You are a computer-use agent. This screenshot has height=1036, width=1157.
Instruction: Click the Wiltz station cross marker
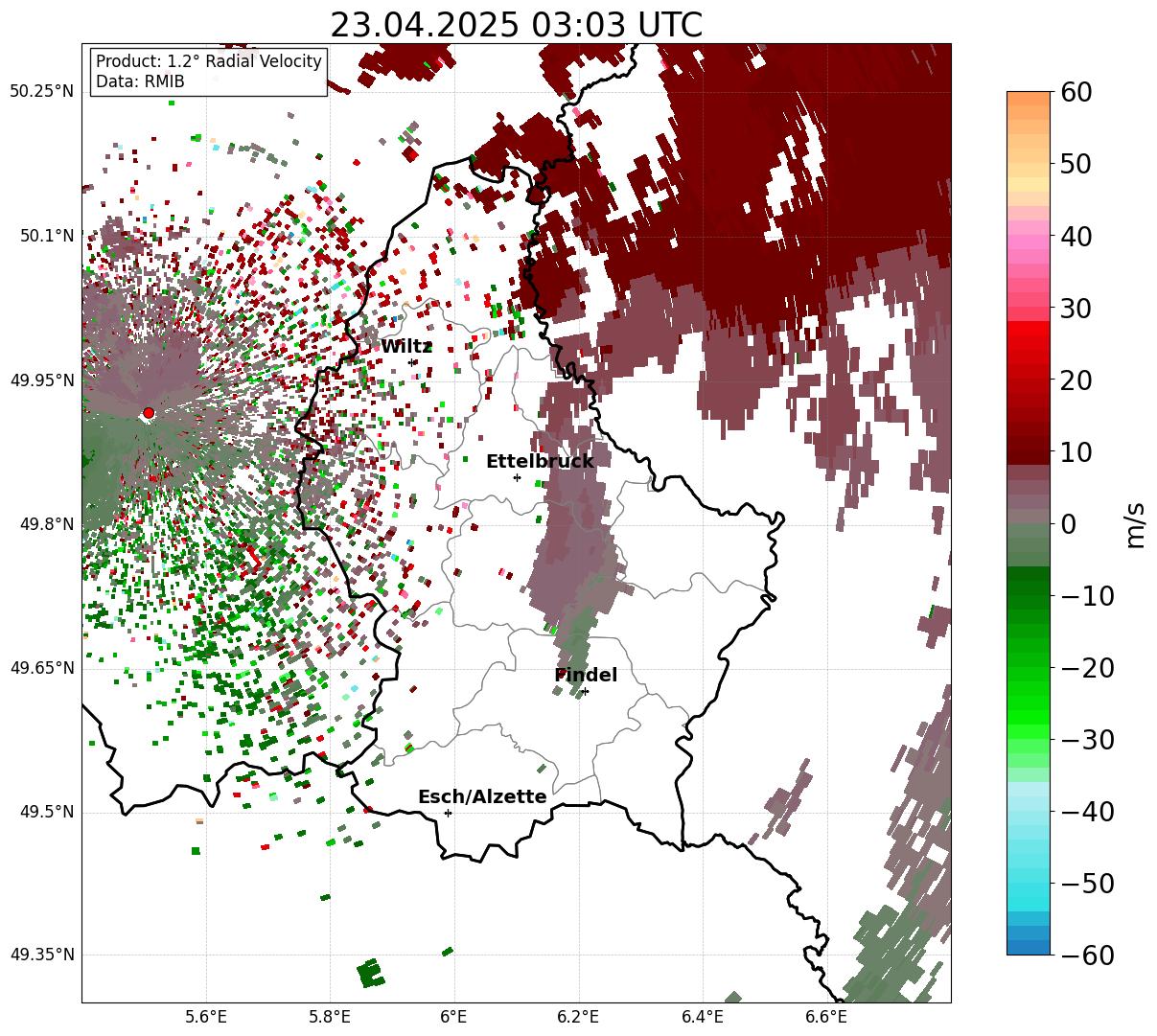[x=413, y=362]
